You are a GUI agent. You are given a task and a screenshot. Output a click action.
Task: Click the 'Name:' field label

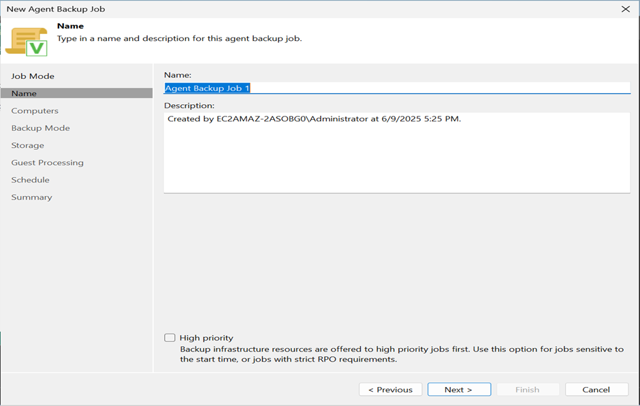(x=178, y=75)
